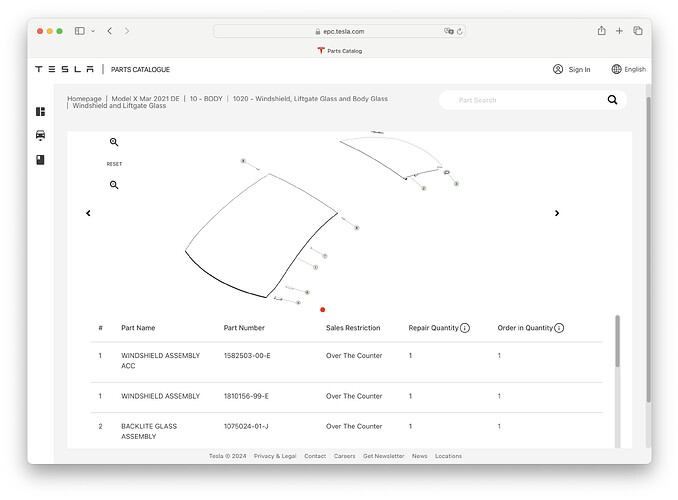The width and height of the screenshot is (678, 500).
Task: Click RESET to reset diagram zoom
Action: pyautogui.click(x=114, y=164)
